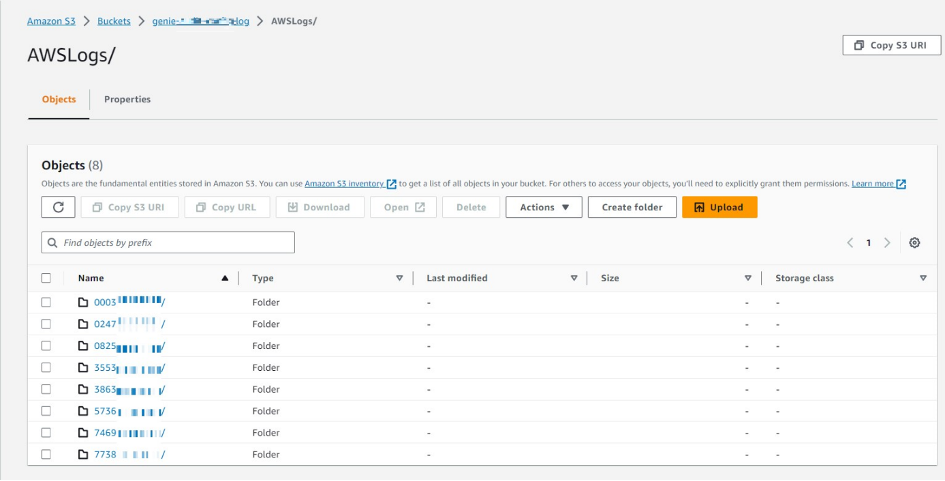Image resolution: width=945 pixels, height=481 pixels.
Task: Open table preferences gear icon
Action: [914, 243]
